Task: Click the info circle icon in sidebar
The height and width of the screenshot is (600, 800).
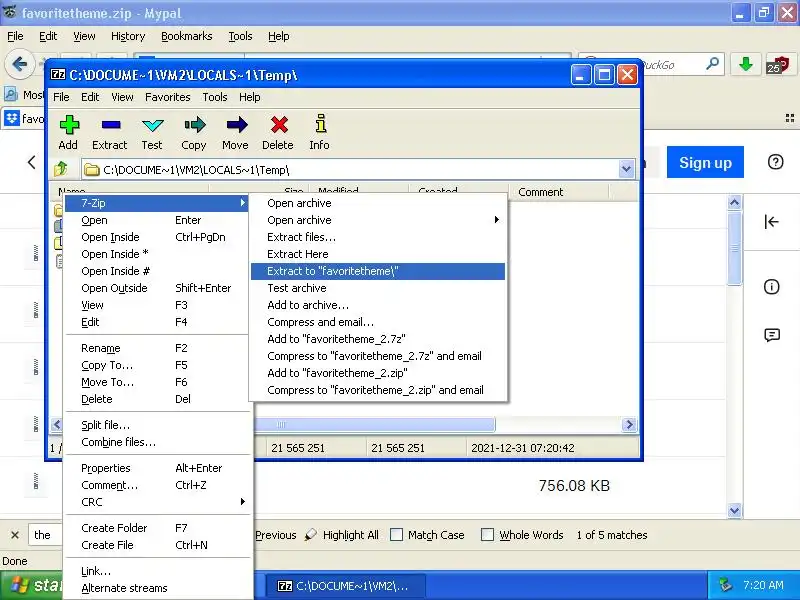Action: (771, 287)
